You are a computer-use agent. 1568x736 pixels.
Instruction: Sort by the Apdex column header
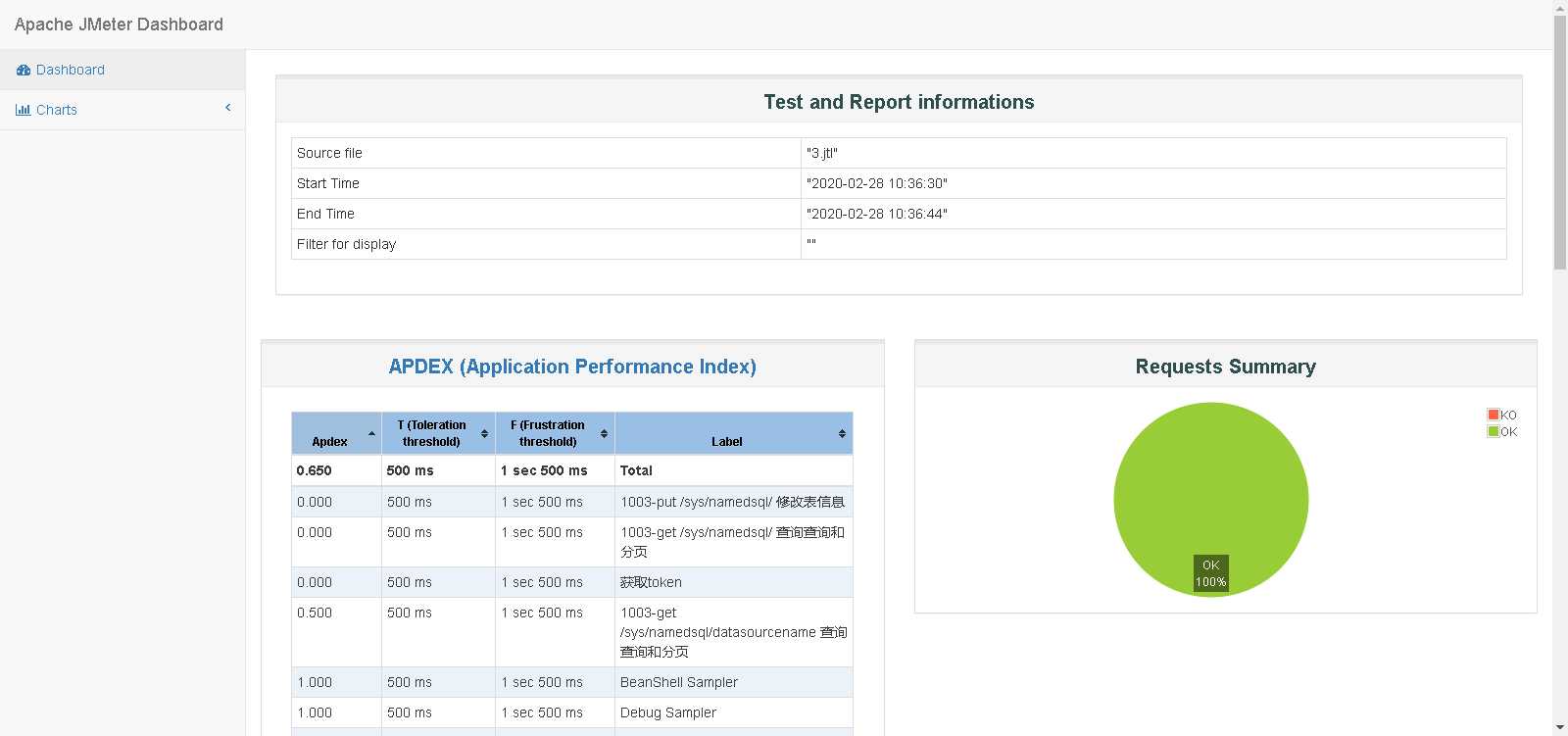(336, 433)
